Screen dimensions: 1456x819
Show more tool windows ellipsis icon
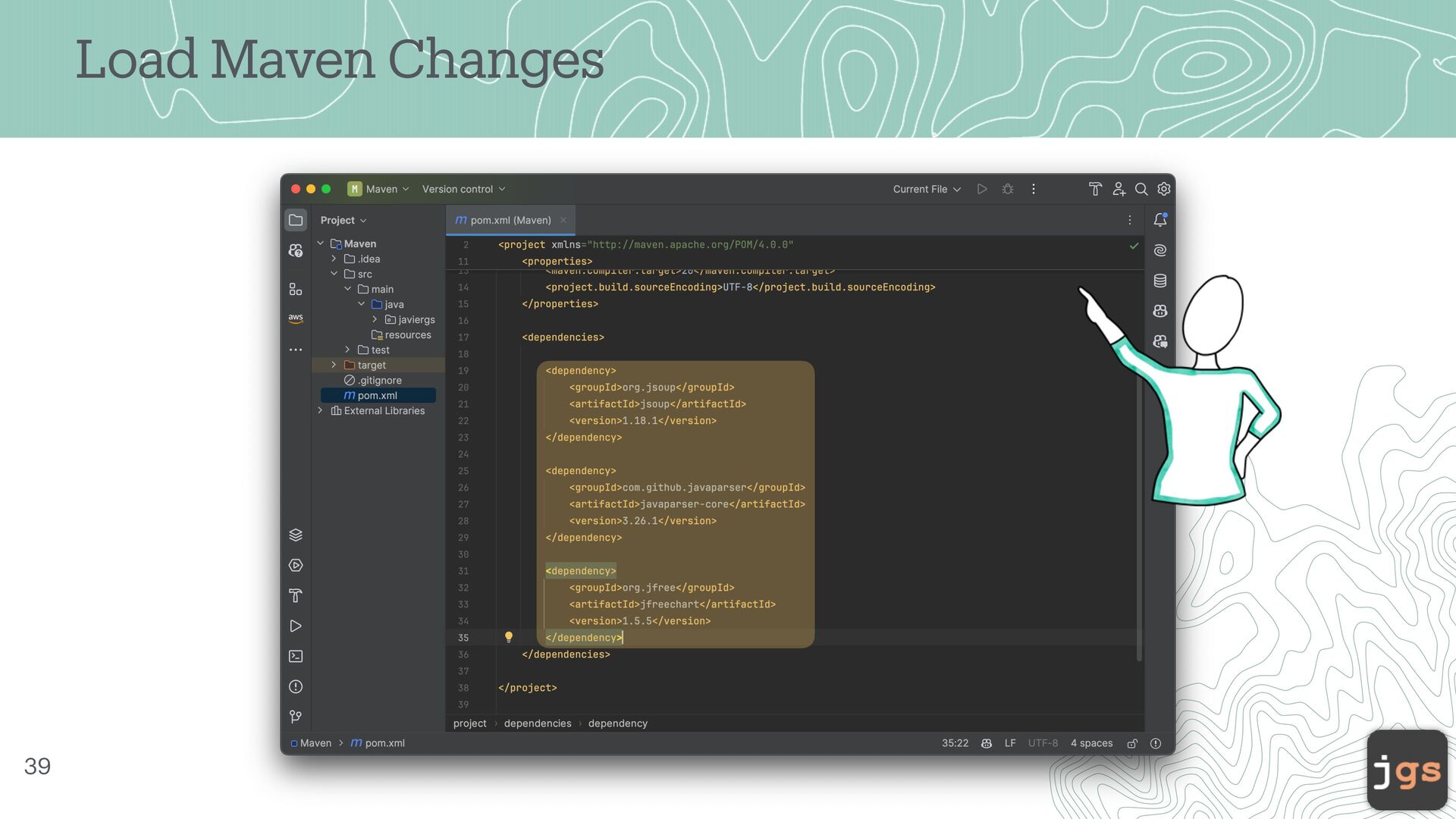click(x=296, y=350)
